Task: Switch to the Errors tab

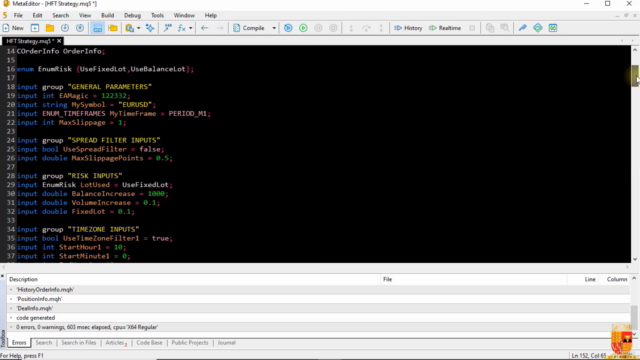Action: (x=19, y=342)
